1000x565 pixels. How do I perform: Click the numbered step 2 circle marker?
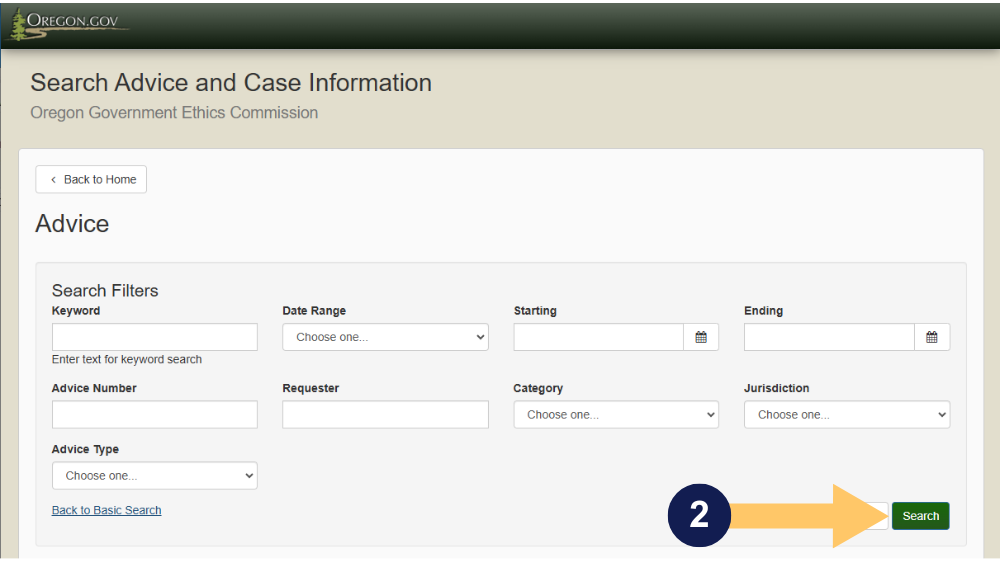tap(699, 515)
